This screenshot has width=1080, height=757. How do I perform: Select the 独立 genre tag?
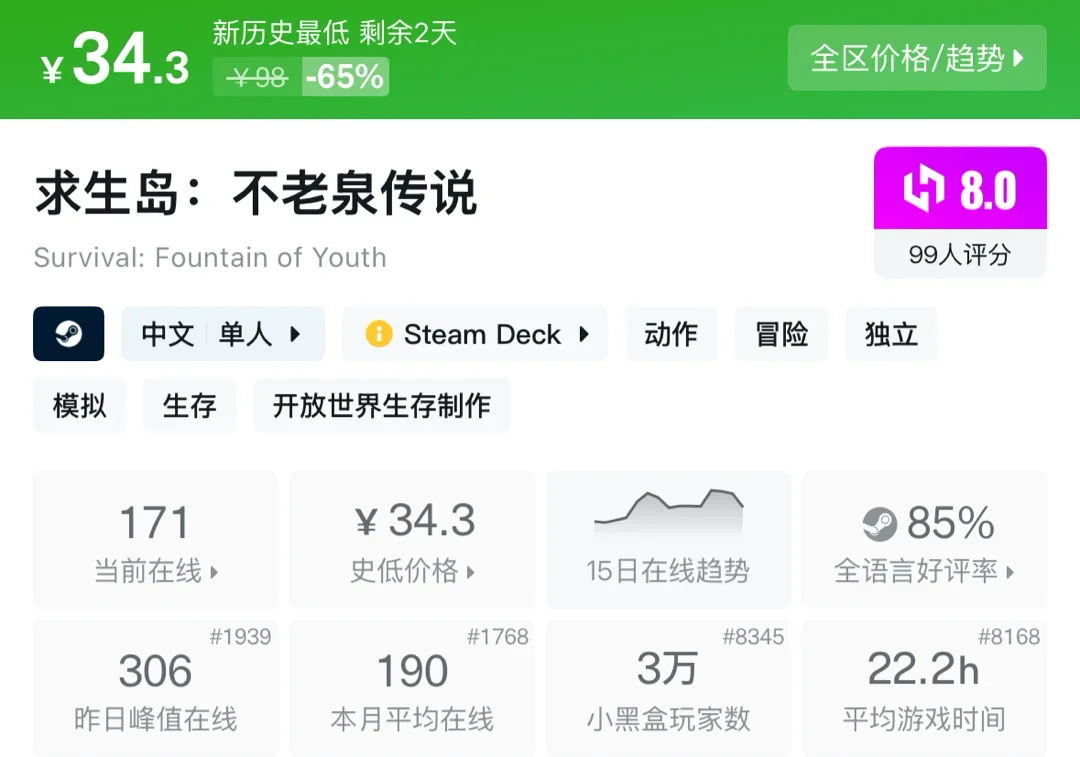pyautogui.click(x=891, y=334)
